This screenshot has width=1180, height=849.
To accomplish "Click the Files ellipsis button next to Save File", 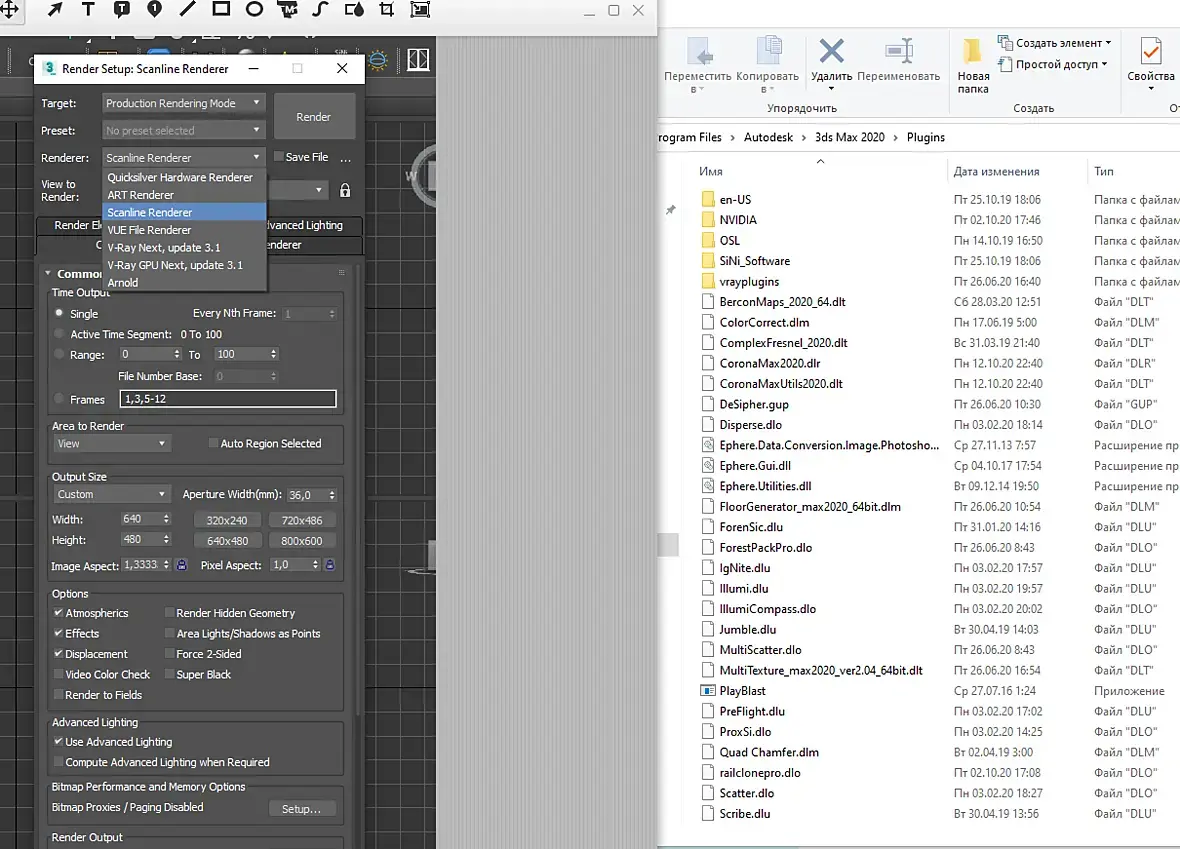I will coord(345,158).
